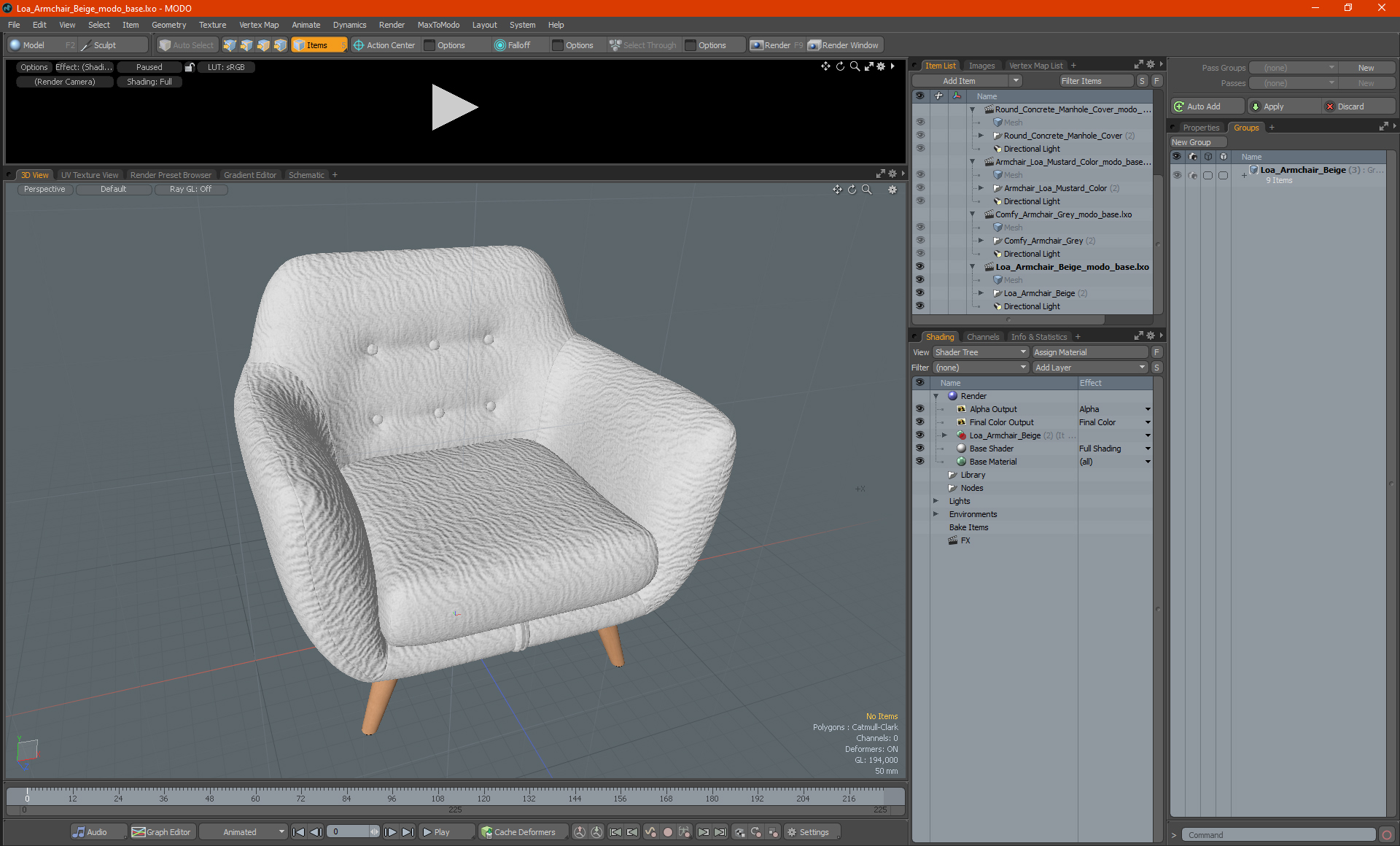
Task: Click the Cache Deformers icon
Action: 486,832
